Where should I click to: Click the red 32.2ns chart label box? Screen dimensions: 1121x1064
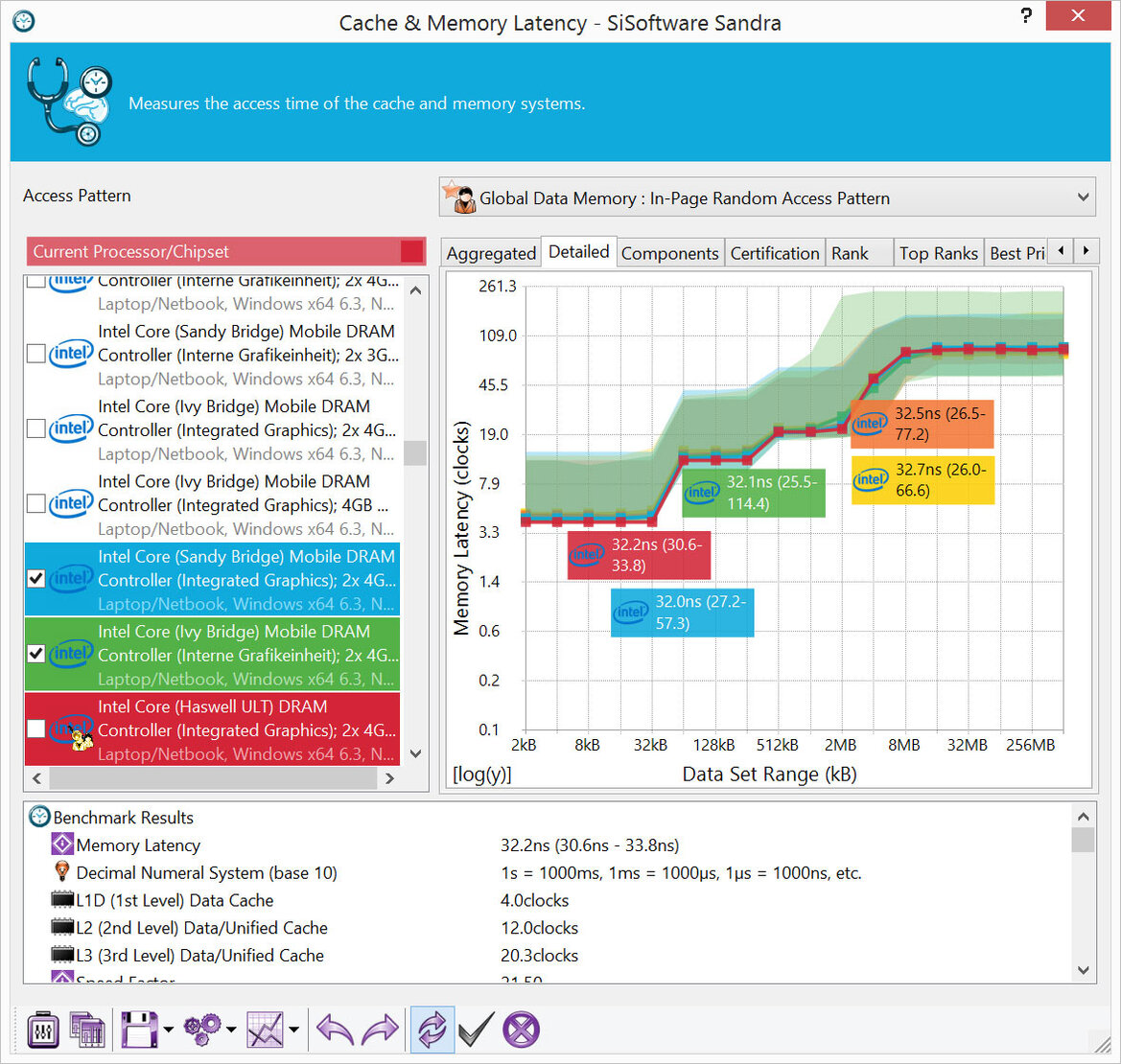click(640, 554)
